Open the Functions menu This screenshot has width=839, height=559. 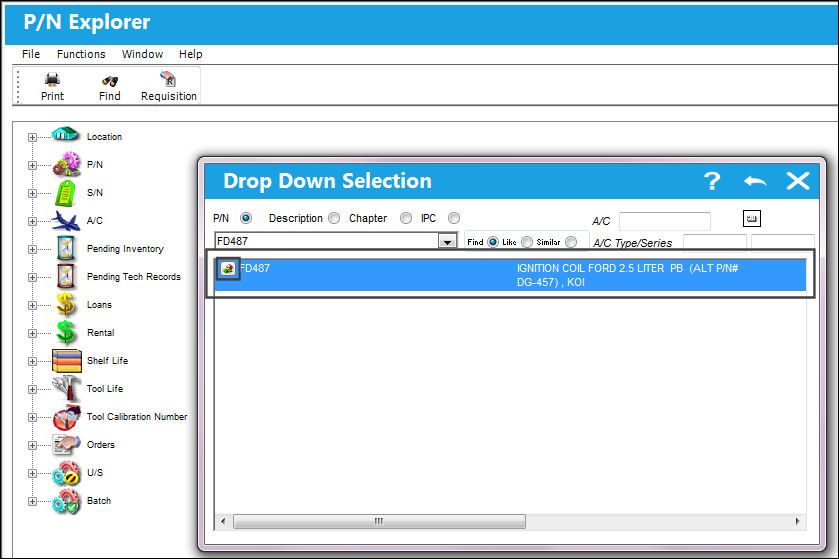(81, 54)
